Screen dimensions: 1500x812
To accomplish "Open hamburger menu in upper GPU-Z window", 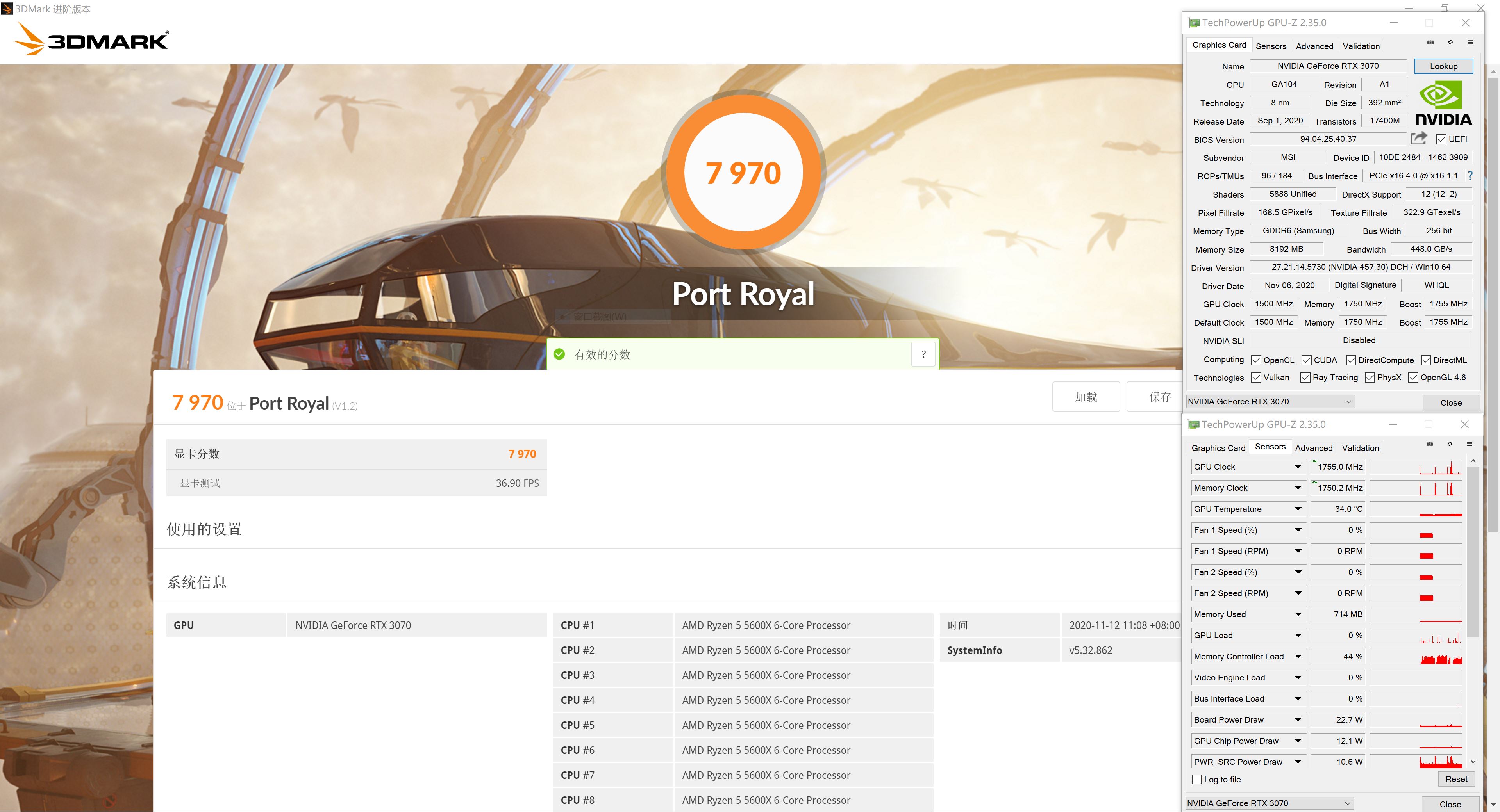I will pyautogui.click(x=1470, y=43).
